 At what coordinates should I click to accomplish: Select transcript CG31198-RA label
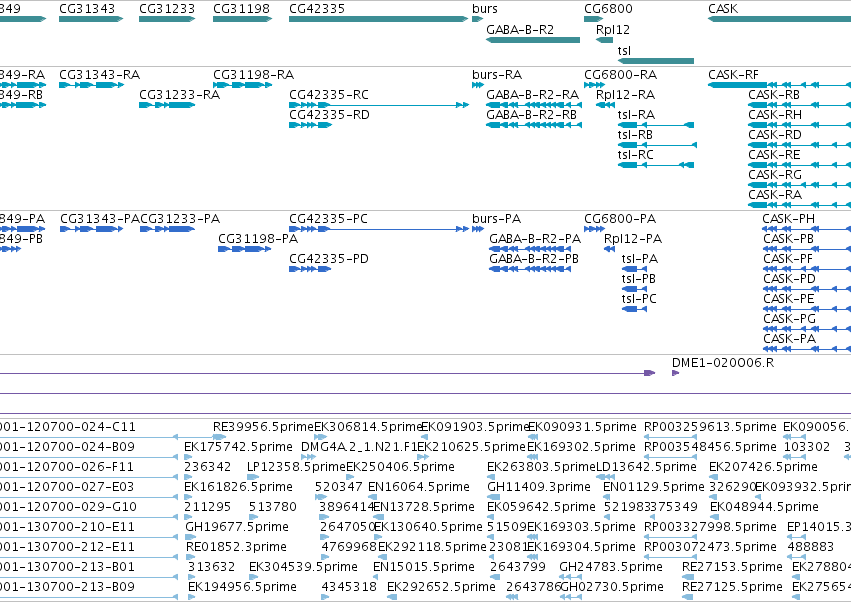(x=253, y=75)
